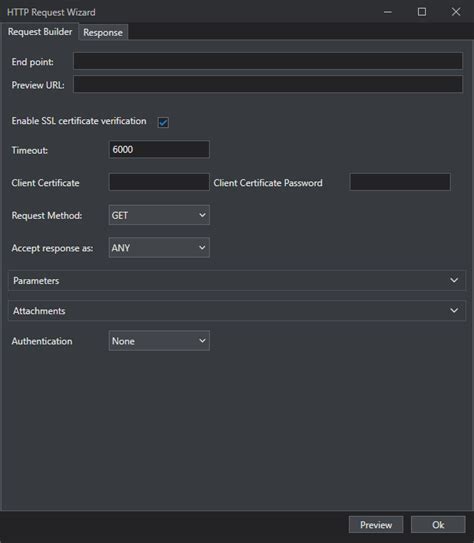Image resolution: width=474 pixels, height=543 pixels.
Task: Expand the Parameters section
Action: click(237, 281)
